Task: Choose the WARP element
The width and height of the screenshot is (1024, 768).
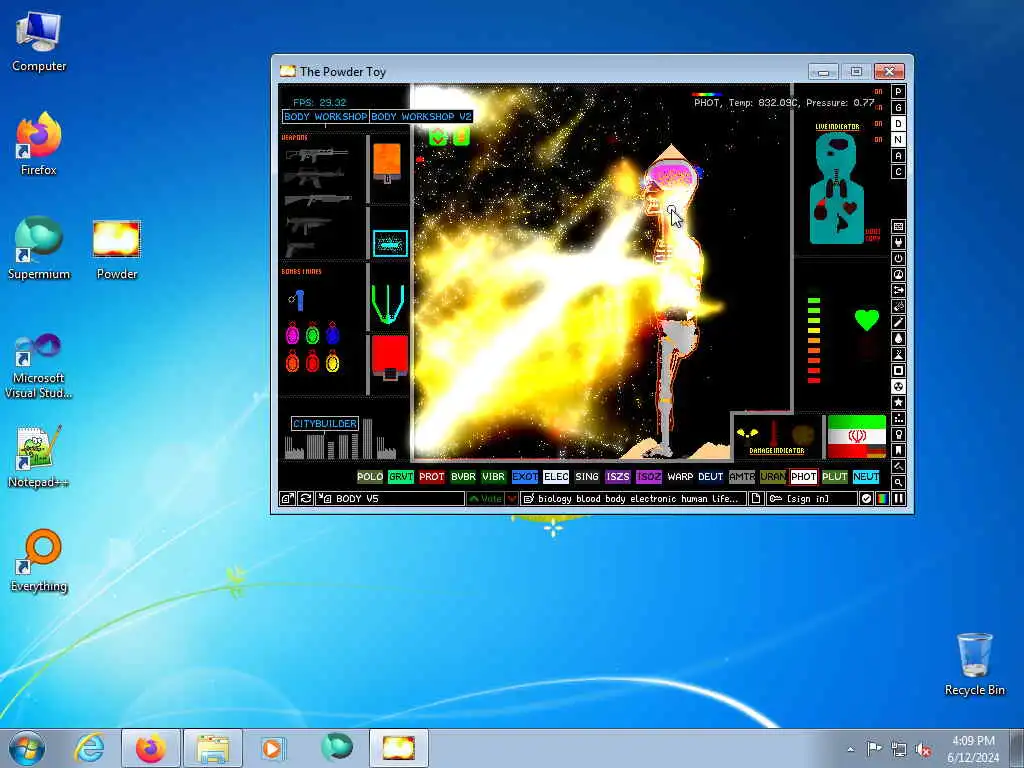Action: click(680, 477)
